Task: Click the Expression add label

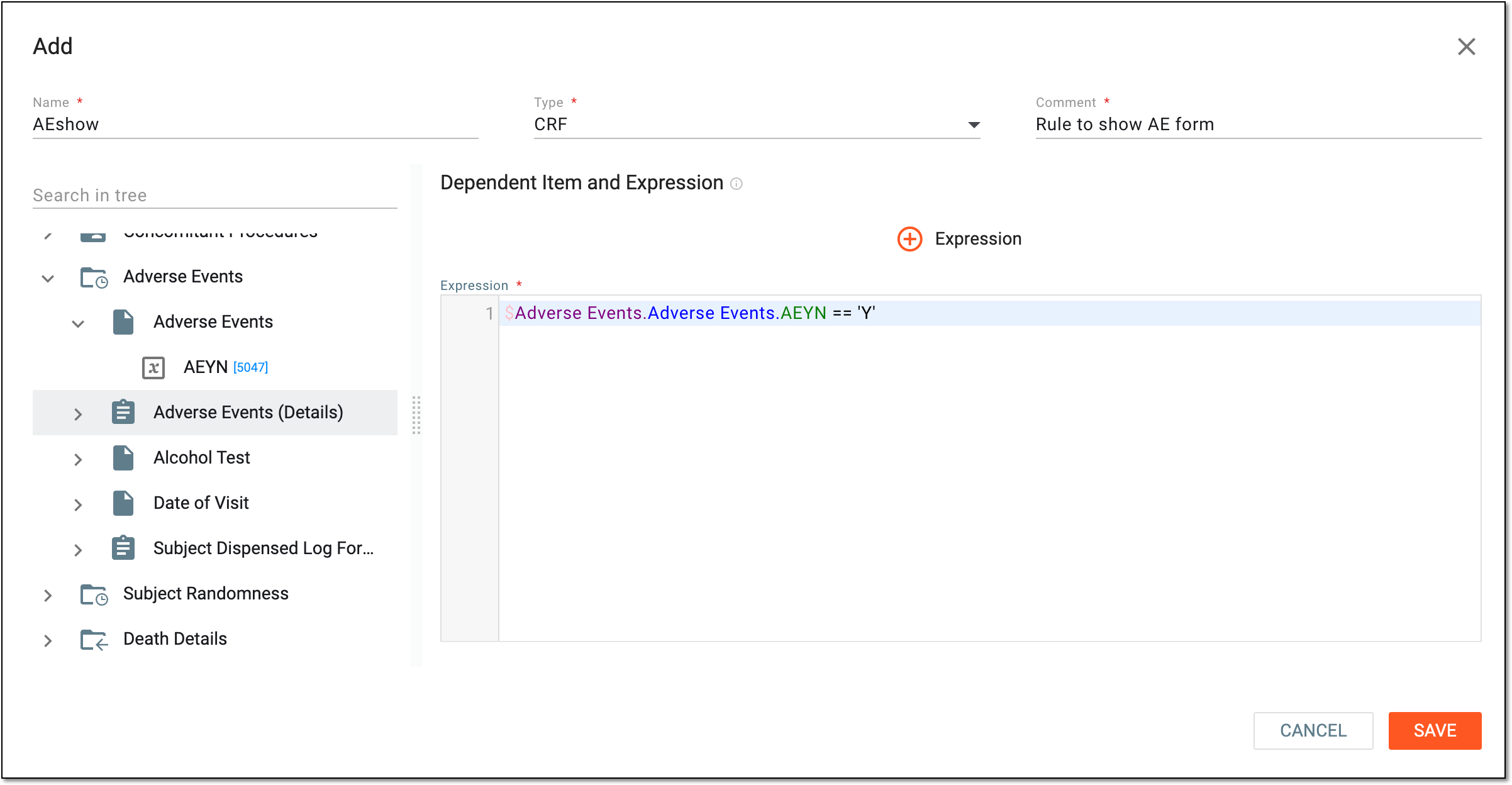Action: [978, 239]
